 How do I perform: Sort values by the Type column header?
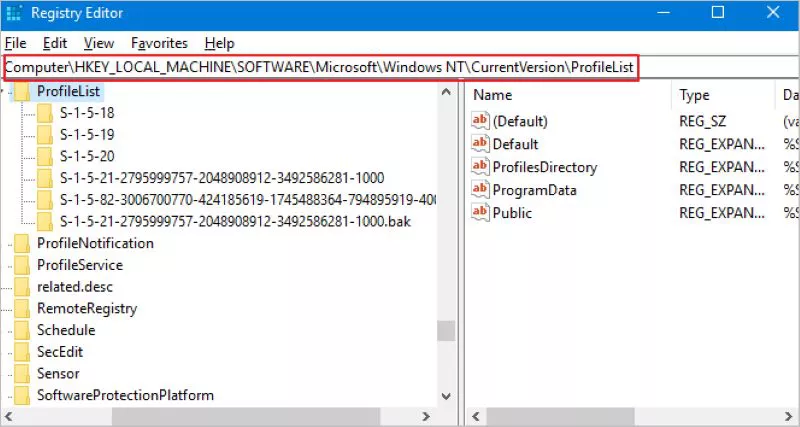723,95
